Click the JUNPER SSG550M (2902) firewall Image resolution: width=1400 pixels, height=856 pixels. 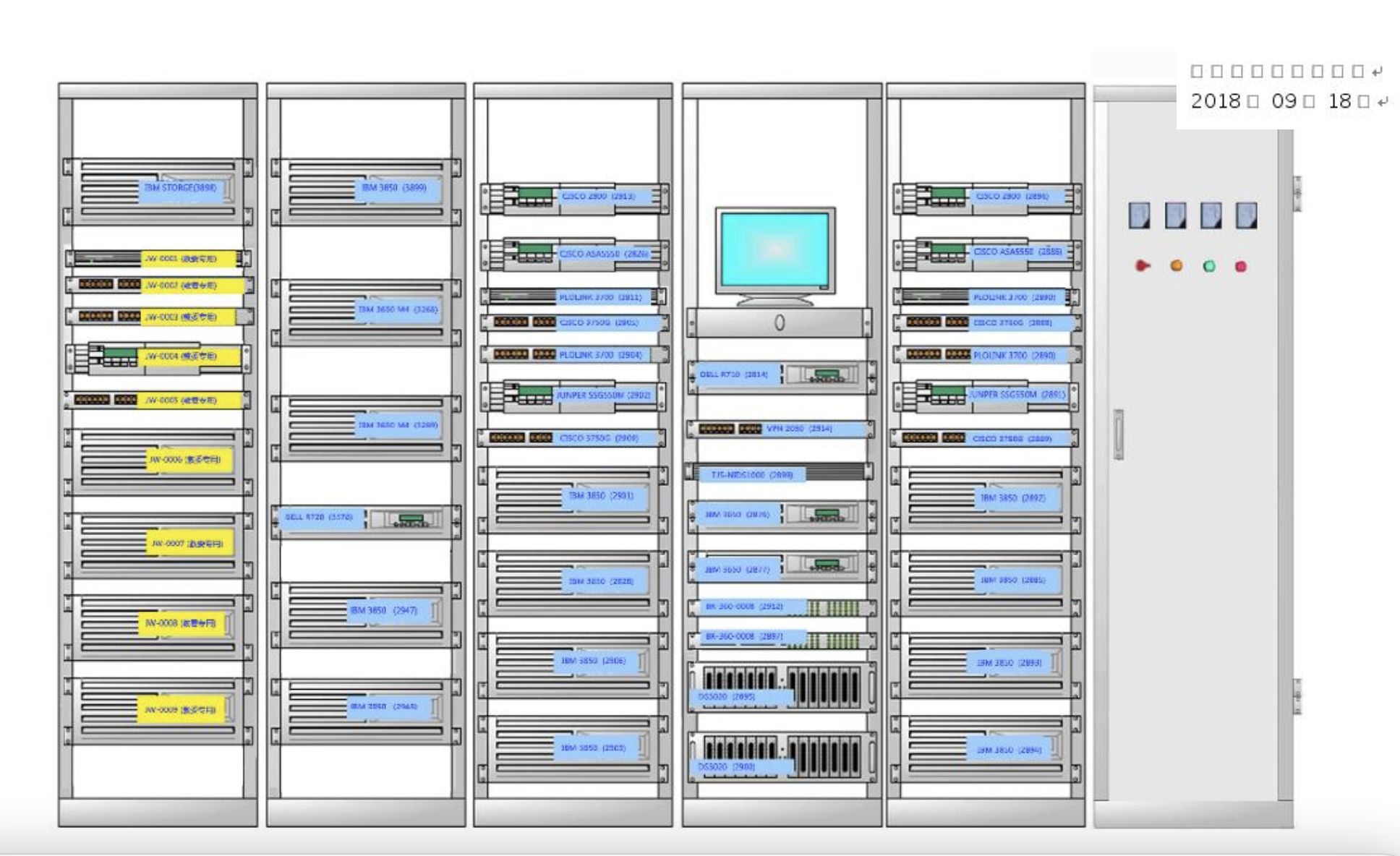[603, 395]
